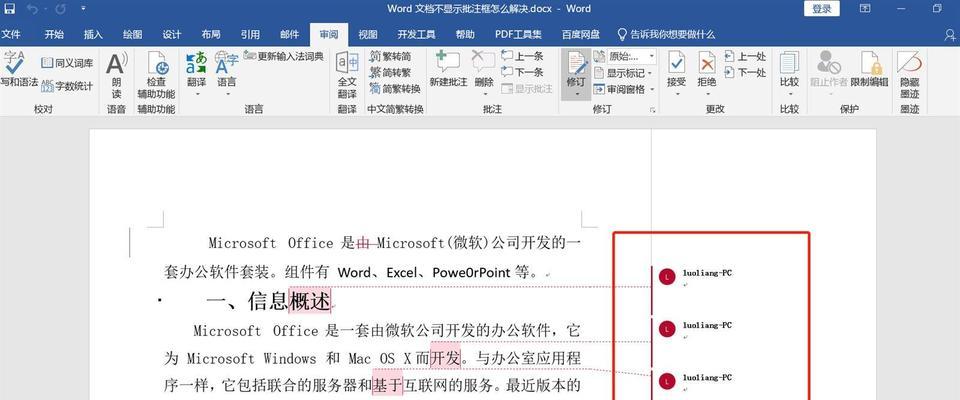Click the 告诉我你想要做什么 search box
The image size is (960, 400).
(666, 34)
